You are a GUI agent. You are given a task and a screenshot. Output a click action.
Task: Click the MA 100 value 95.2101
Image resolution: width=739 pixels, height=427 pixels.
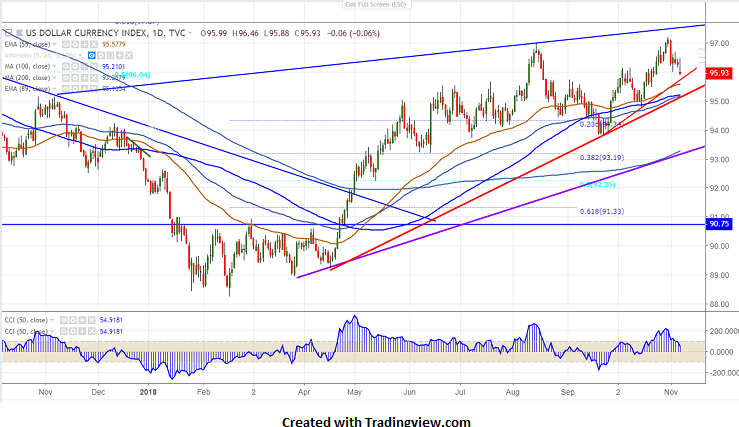[x=114, y=66]
